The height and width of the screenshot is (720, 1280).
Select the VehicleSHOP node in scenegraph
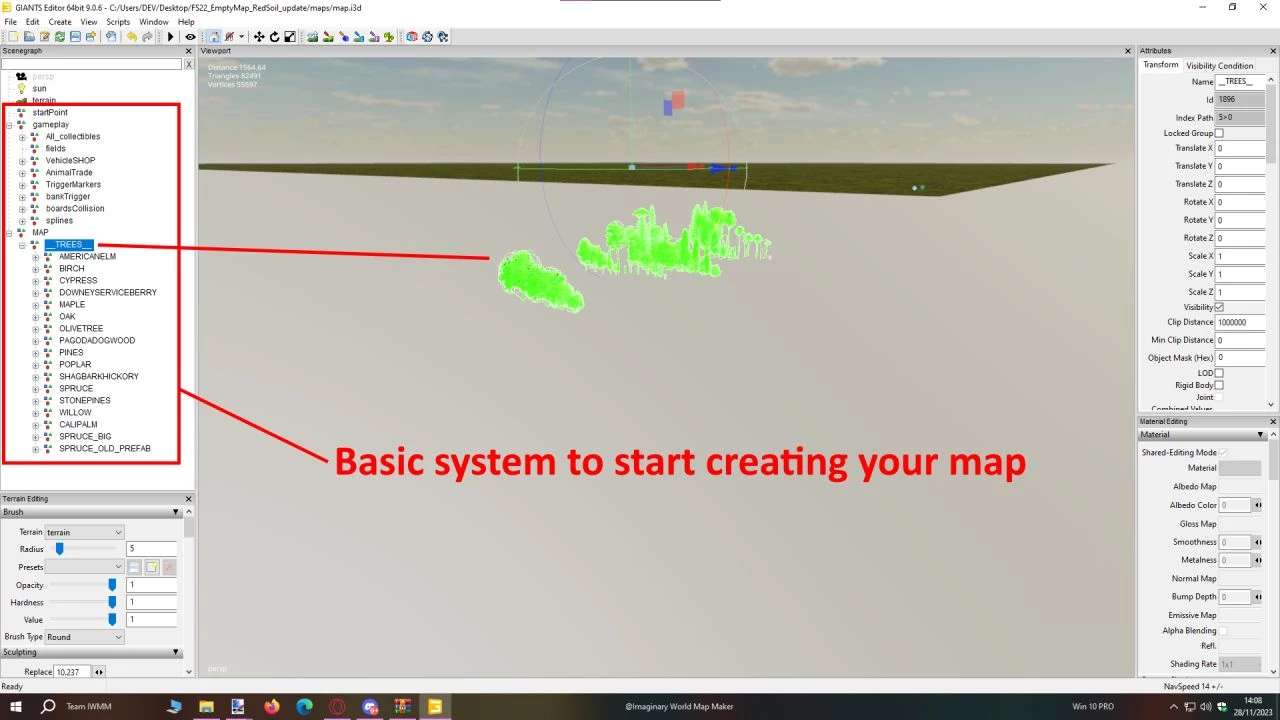[70, 161]
